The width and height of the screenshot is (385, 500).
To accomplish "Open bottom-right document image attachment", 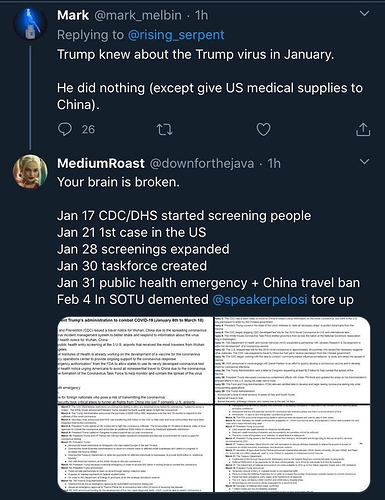I will click(292, 448).
